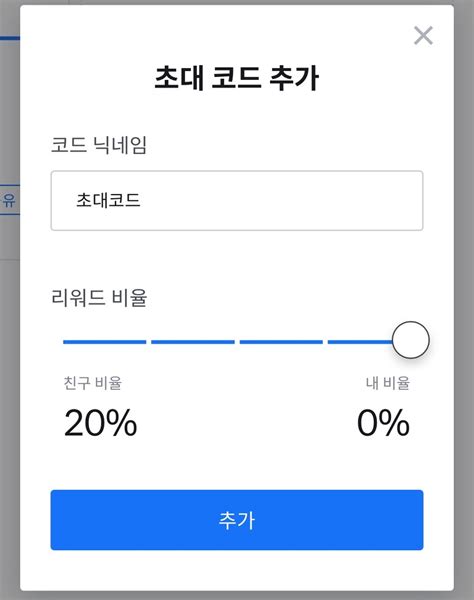Viewport: 474px width, 600px height.
Task: Click dimmed backdrop below the 유 tab
Action: [10, 421]
